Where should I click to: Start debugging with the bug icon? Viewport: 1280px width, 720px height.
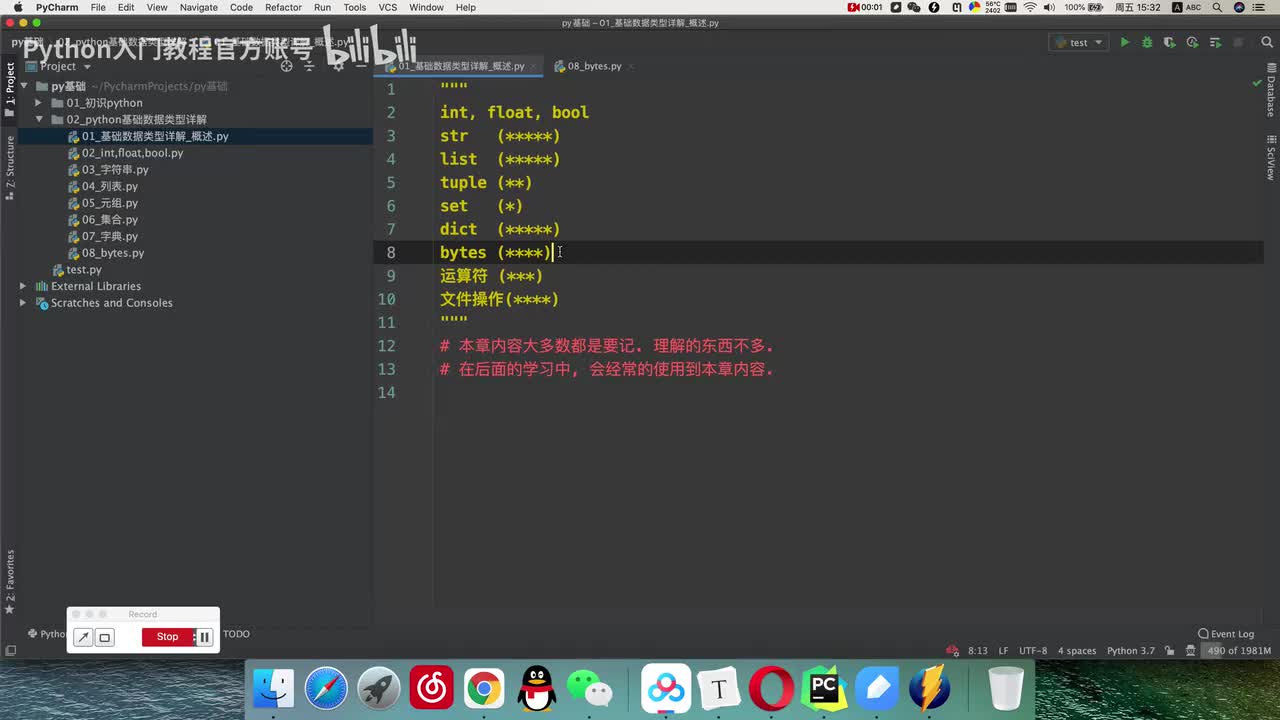pyautogui.click(x=1147, y=43)
